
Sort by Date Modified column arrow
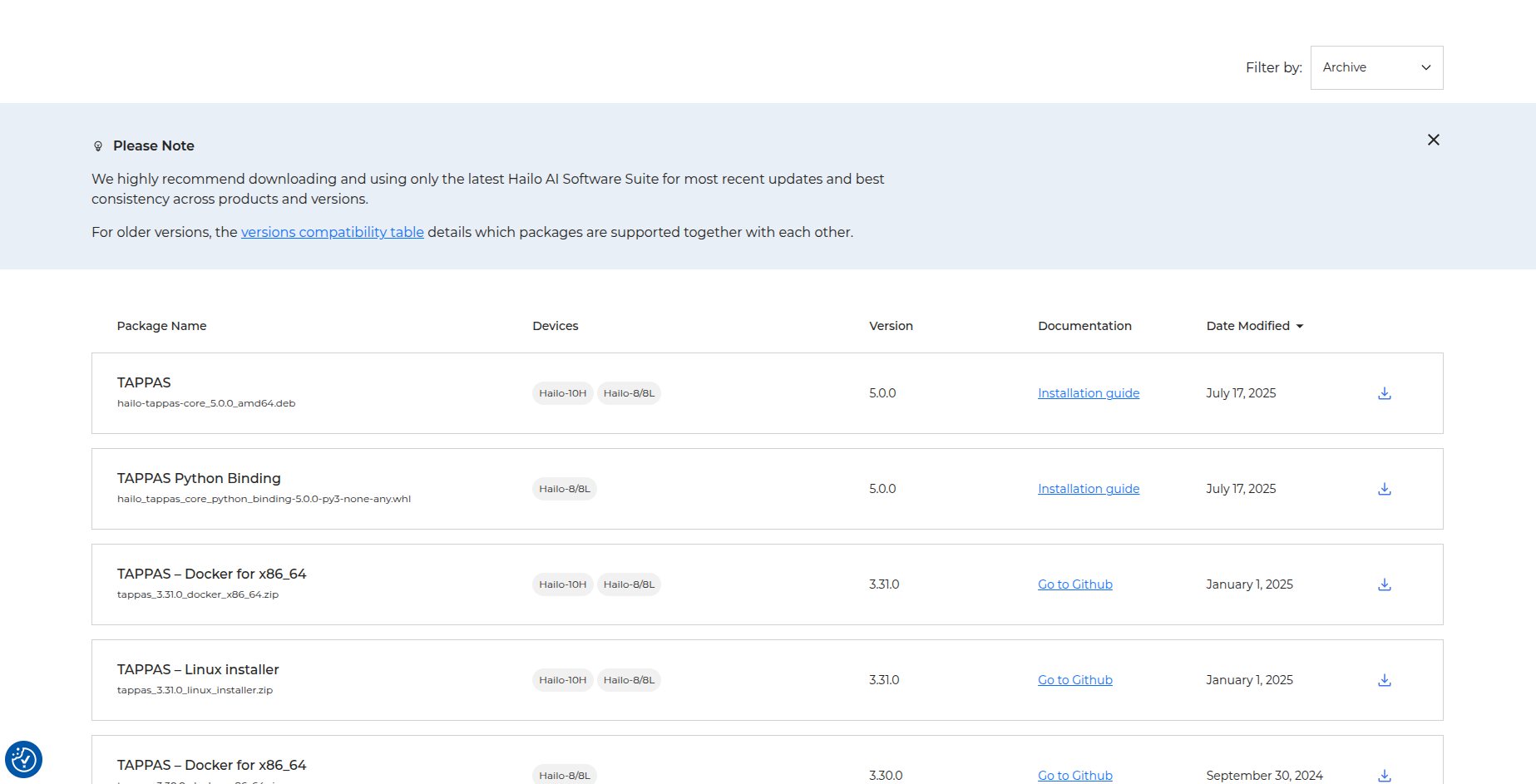pos(1299,326)
